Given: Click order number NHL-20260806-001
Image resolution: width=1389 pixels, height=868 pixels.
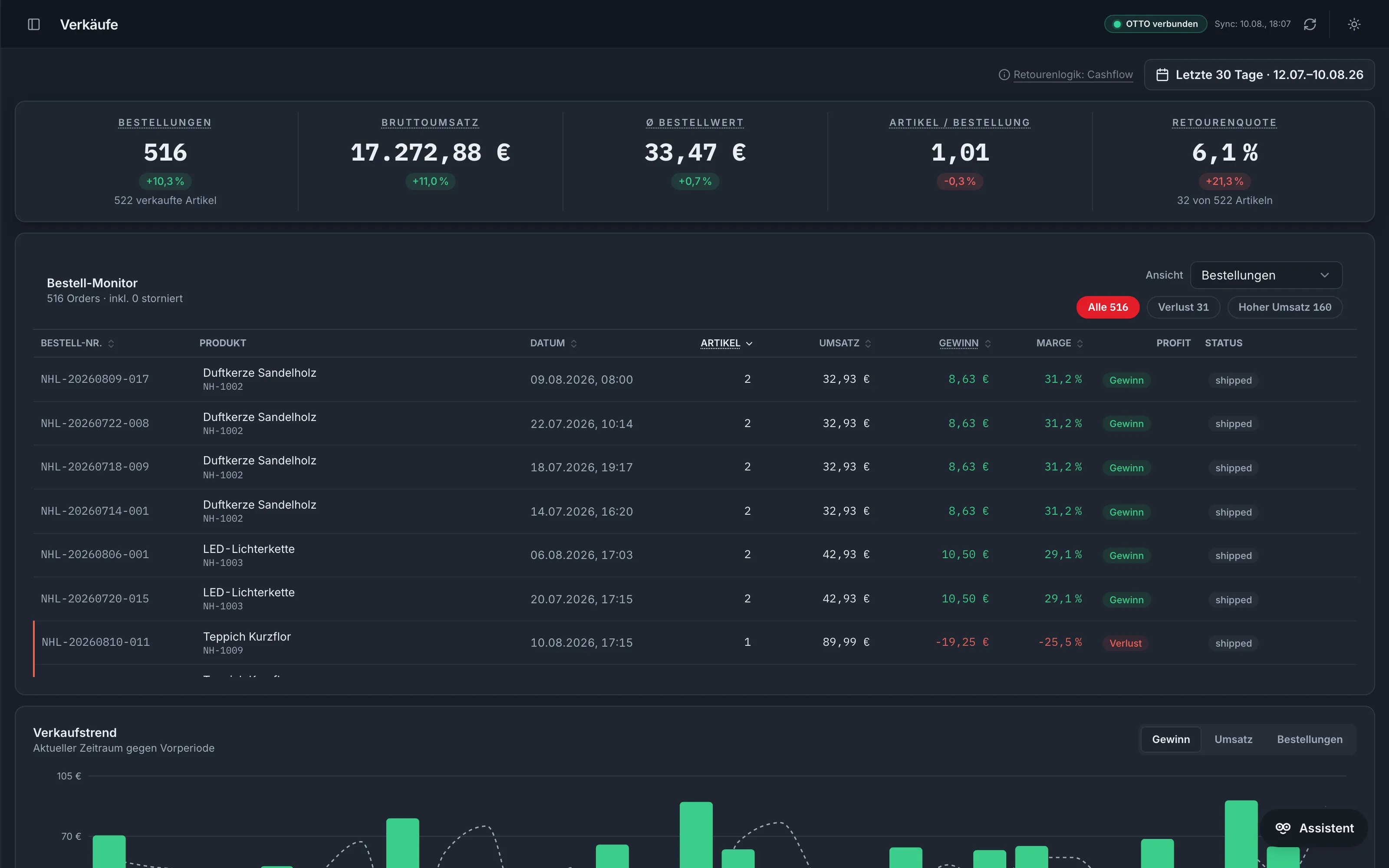Looking at the screenshot, I should click(x=95, y=555).
